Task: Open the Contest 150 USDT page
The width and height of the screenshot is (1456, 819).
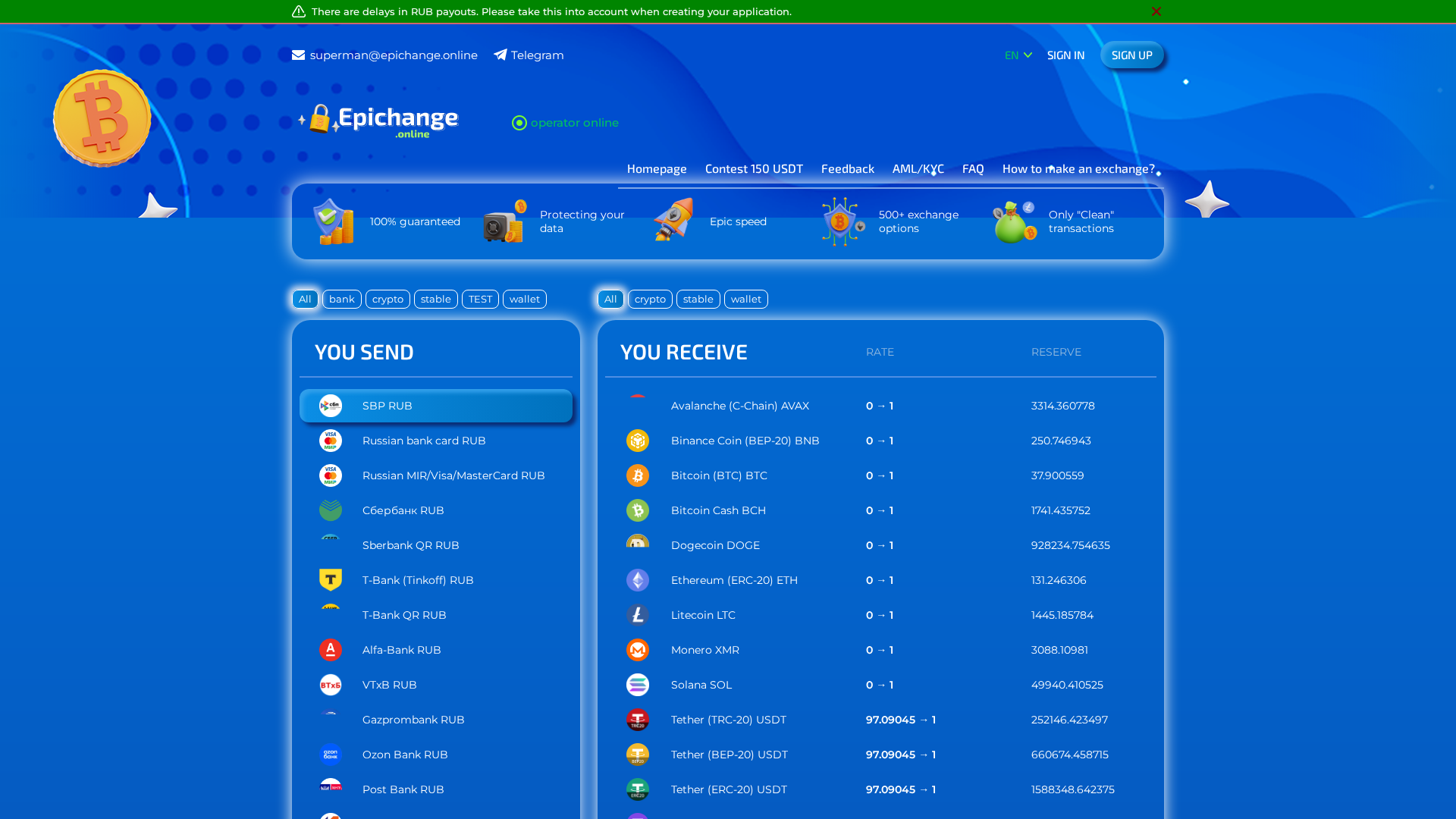Action: point(754,169)
